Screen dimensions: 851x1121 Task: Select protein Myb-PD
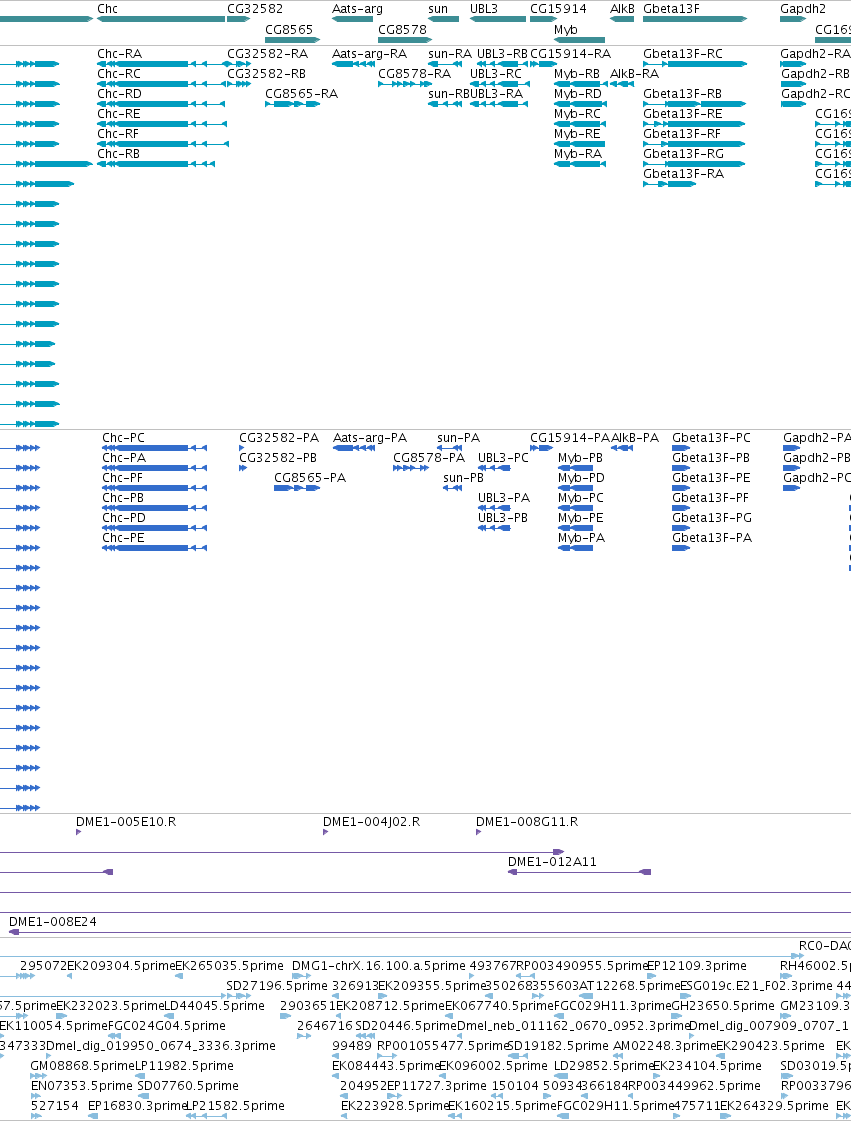(581, 478)
